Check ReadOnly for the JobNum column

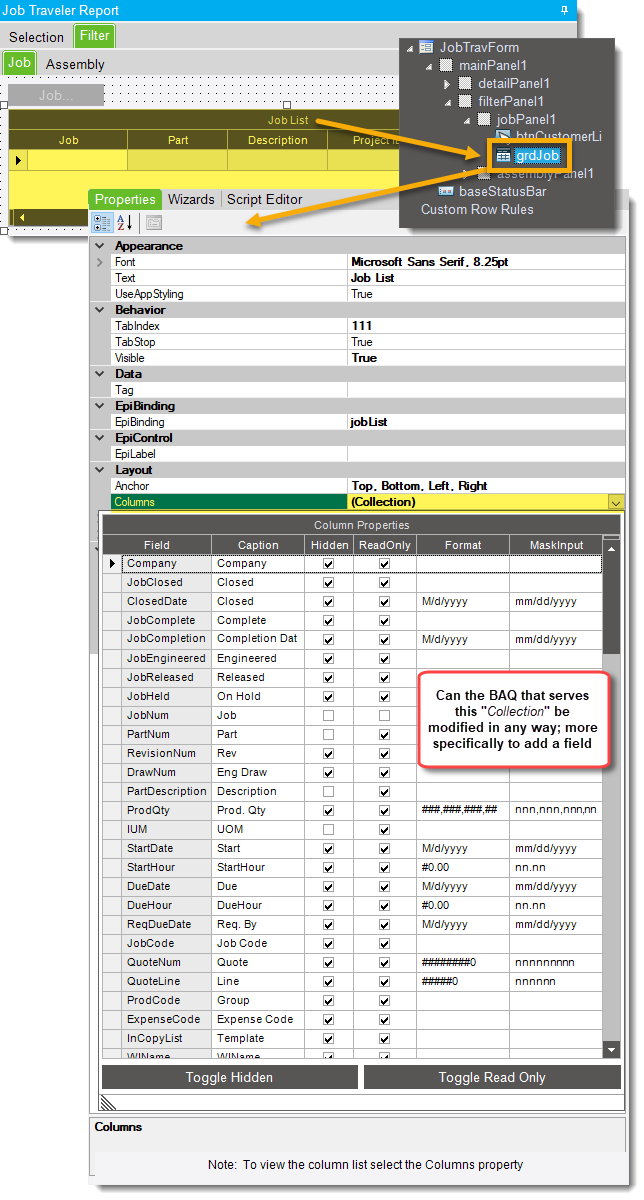(384, 716)
